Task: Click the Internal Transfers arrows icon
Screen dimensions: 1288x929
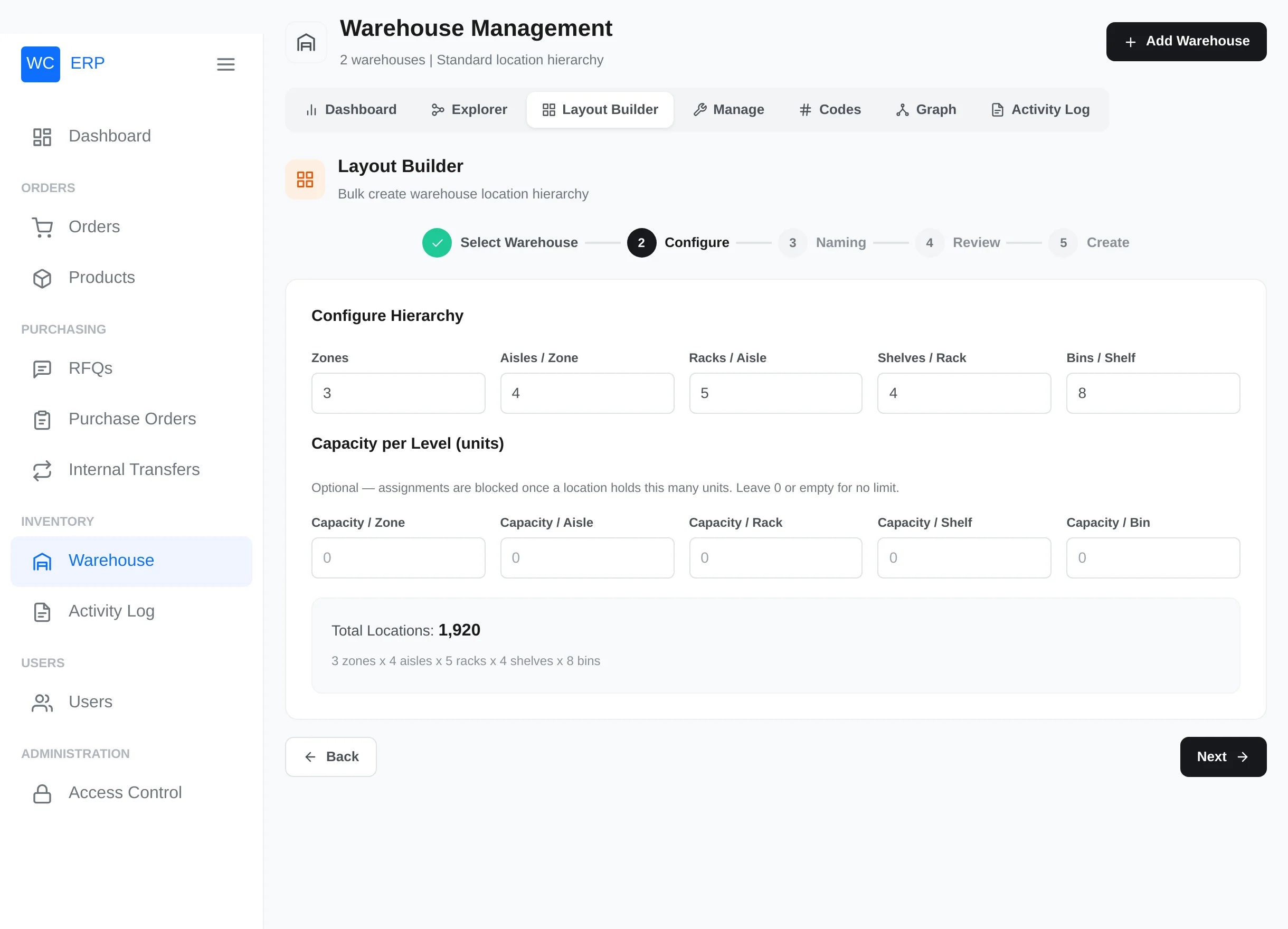Action: click(x=42, y=470)
